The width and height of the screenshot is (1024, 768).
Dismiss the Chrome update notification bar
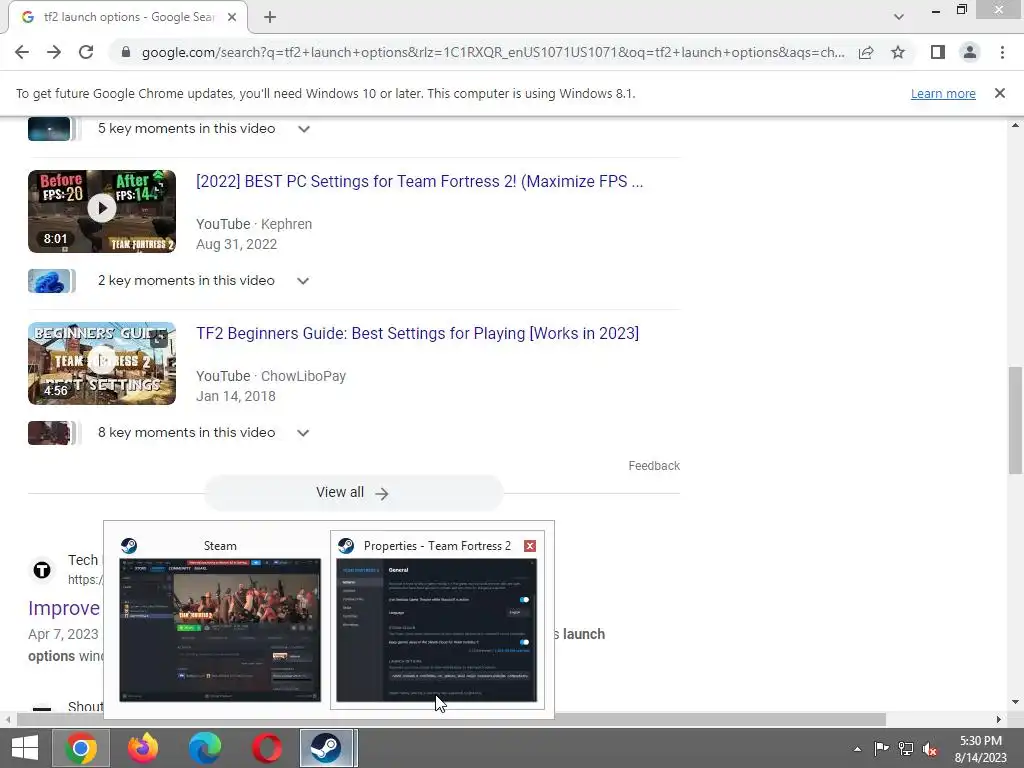1000,93
